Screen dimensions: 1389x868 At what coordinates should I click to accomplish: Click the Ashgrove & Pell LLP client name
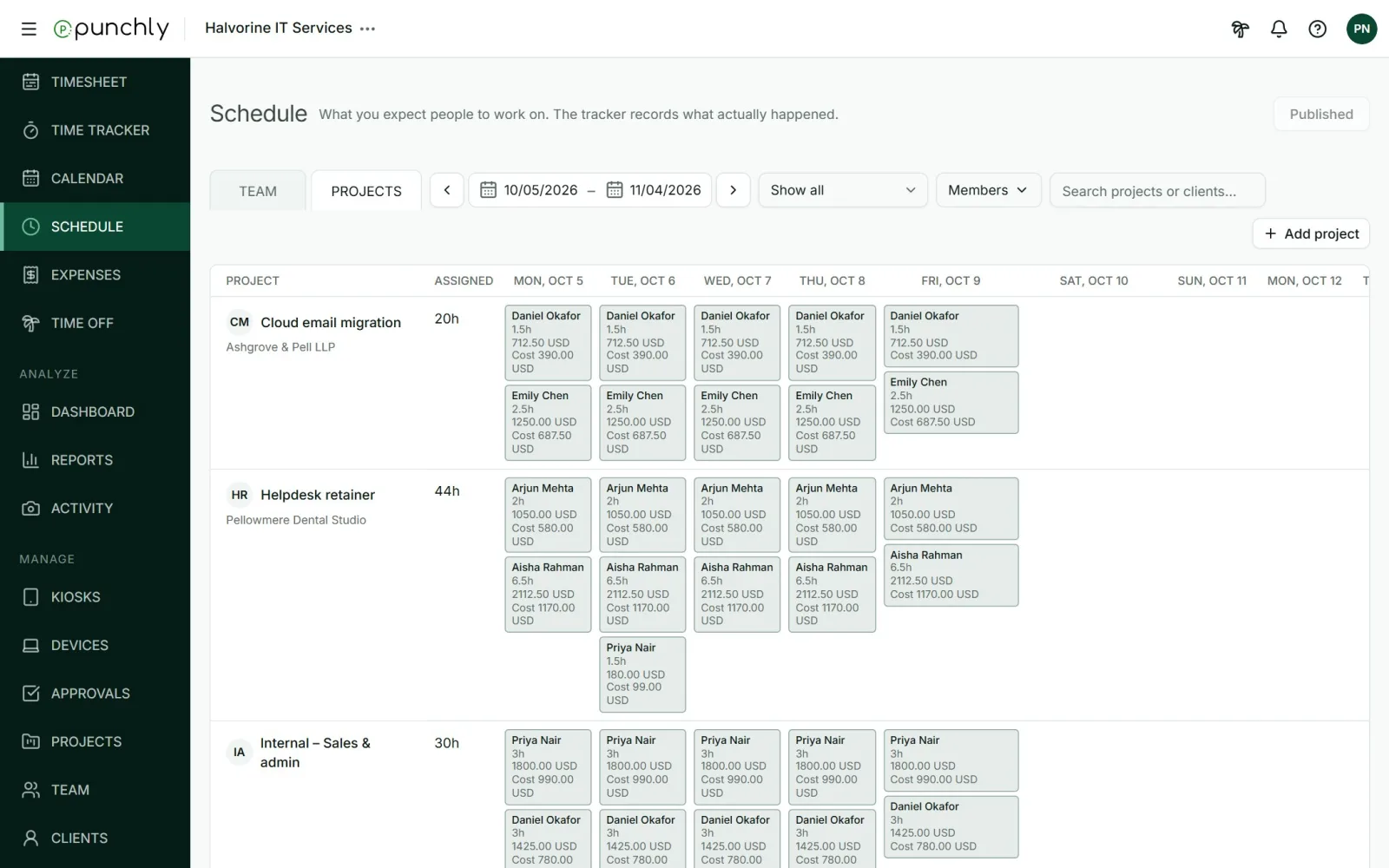click(280, 347)
